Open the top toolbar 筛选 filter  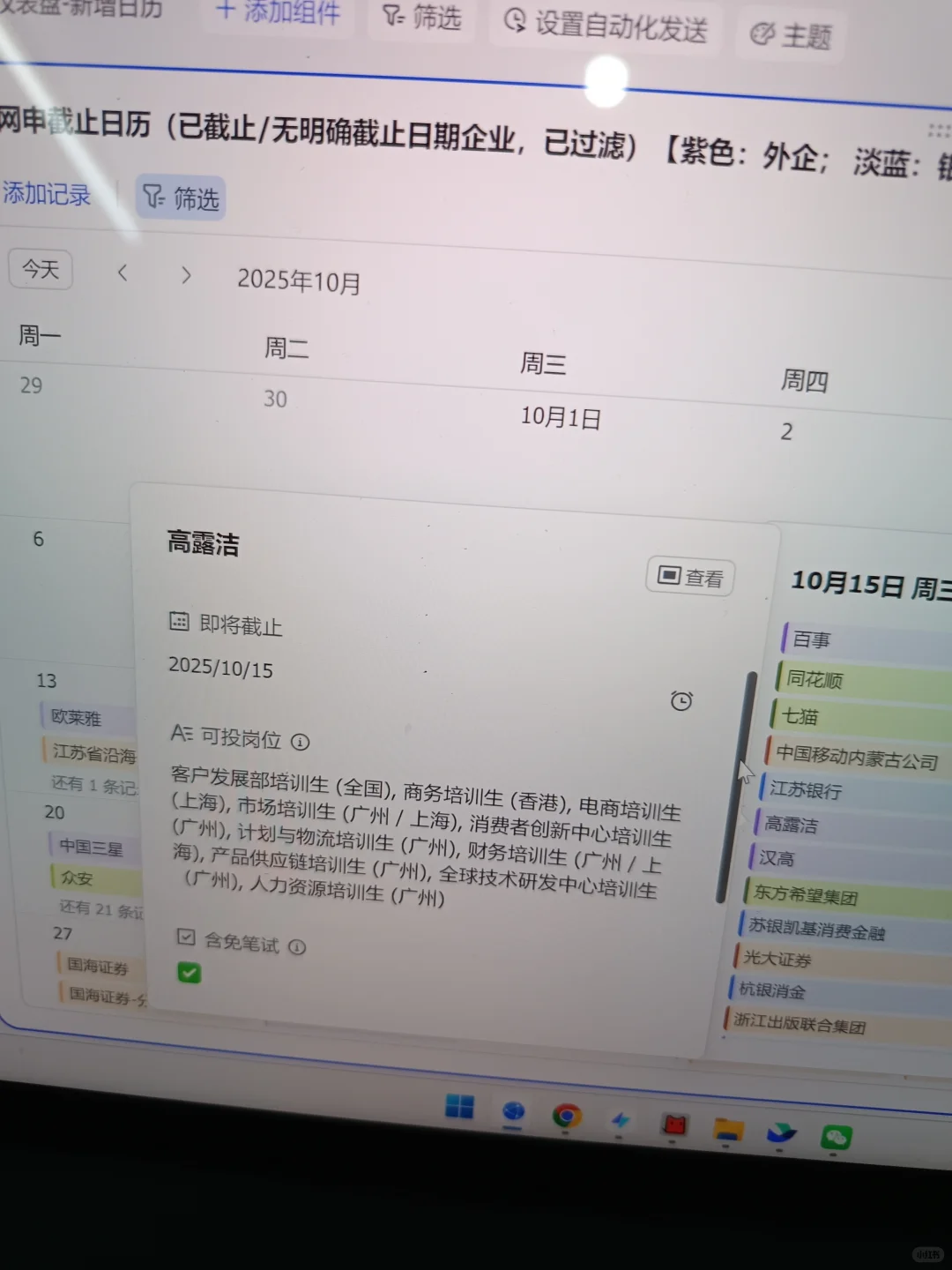point(421,17)
